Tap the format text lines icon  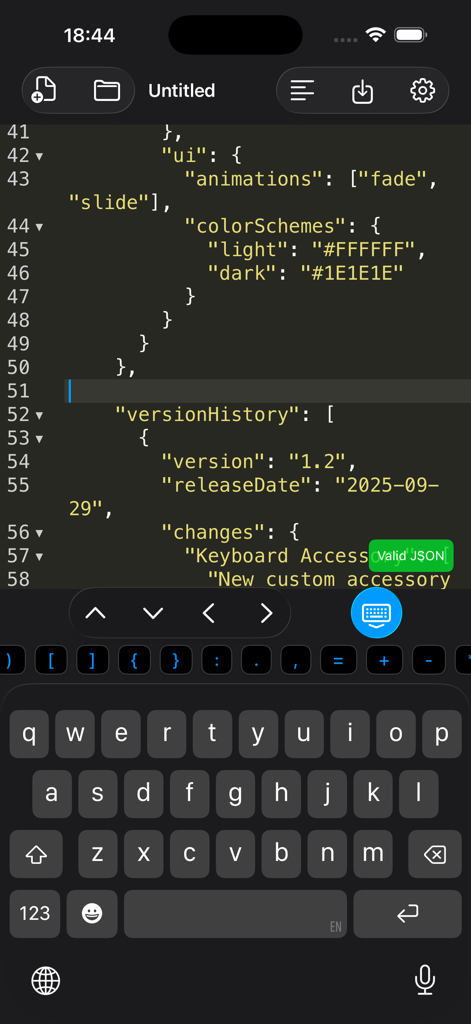coord(302,90)
